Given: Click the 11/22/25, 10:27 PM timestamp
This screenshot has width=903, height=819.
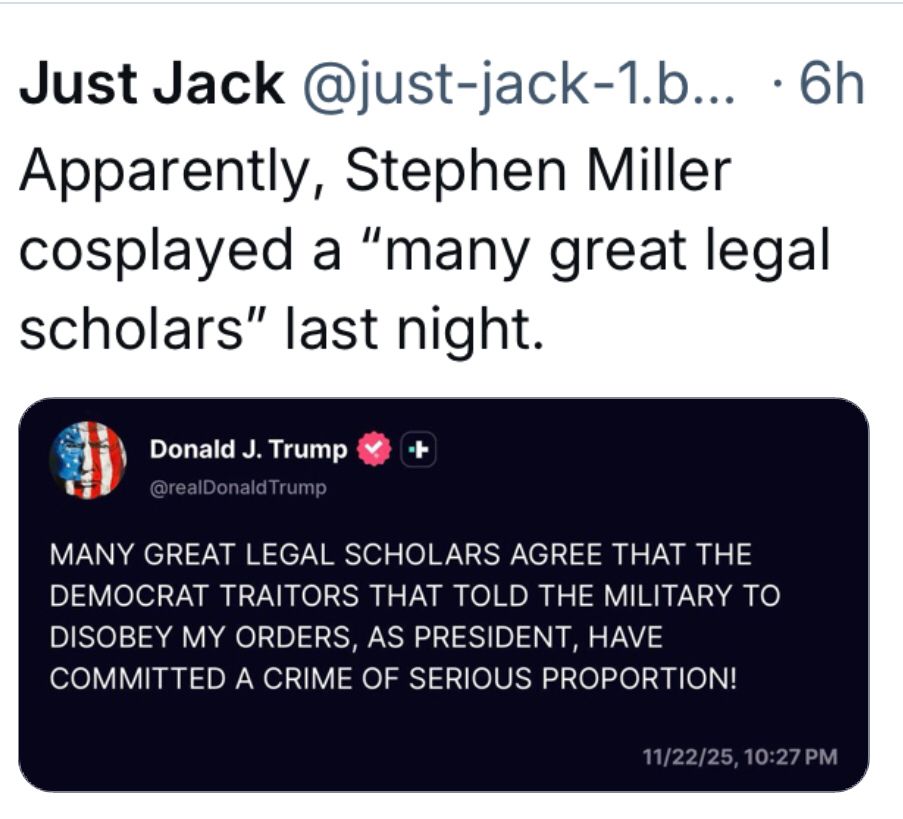Looking at the screenshot, I should [739, 756].
